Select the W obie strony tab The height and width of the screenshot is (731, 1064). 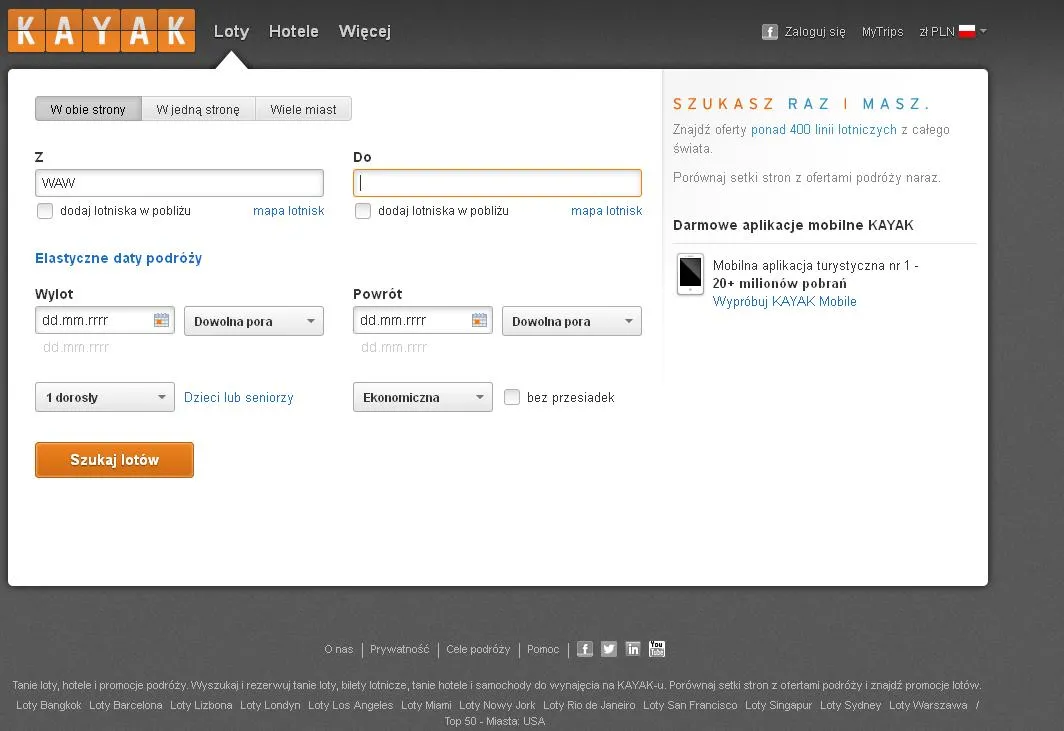[x=88, y=109]
